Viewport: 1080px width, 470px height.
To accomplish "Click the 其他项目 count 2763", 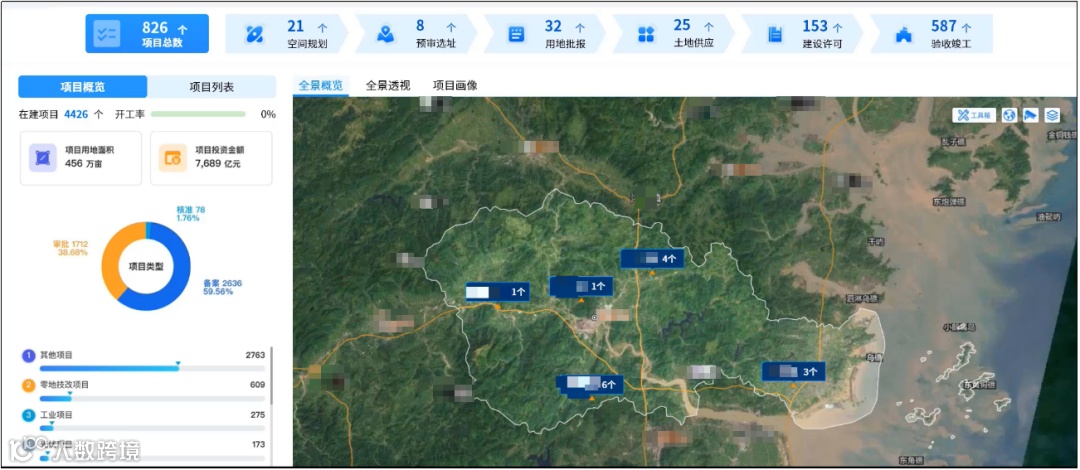I will 255,355.
